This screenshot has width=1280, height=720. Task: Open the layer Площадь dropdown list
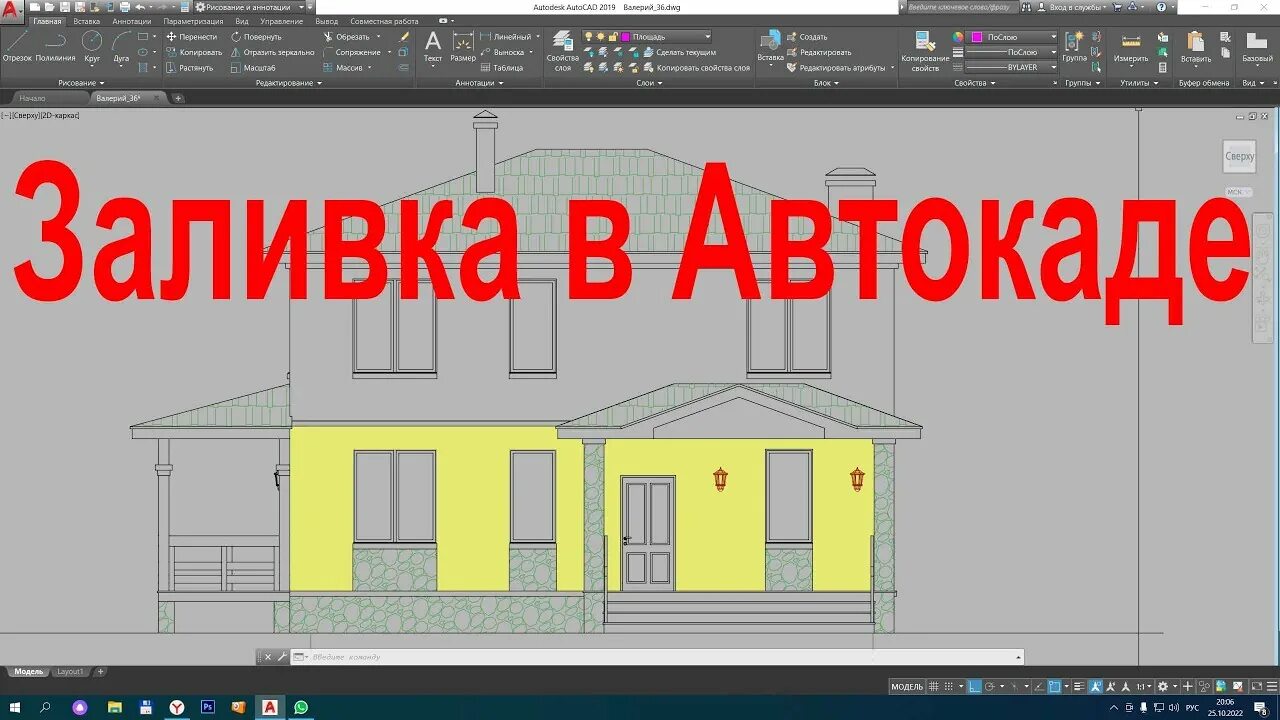[x=707, y=37]
